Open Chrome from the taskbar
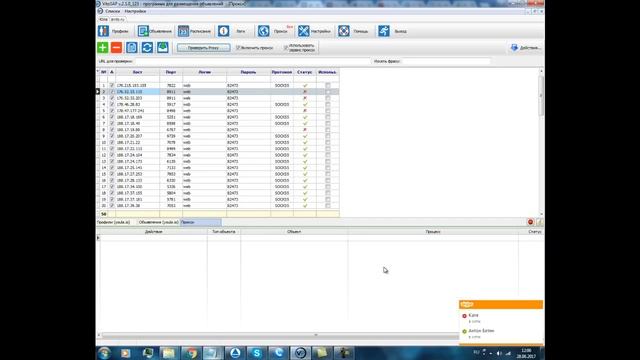This screenshot has height=360, width=640. (x=191, y=353)
